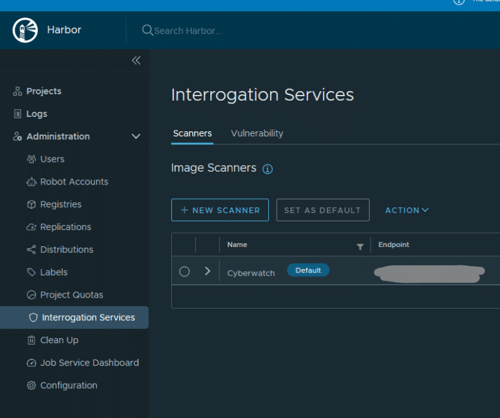Click the NEW SCANNER button
500x418 pixels.
coord(220,210)
